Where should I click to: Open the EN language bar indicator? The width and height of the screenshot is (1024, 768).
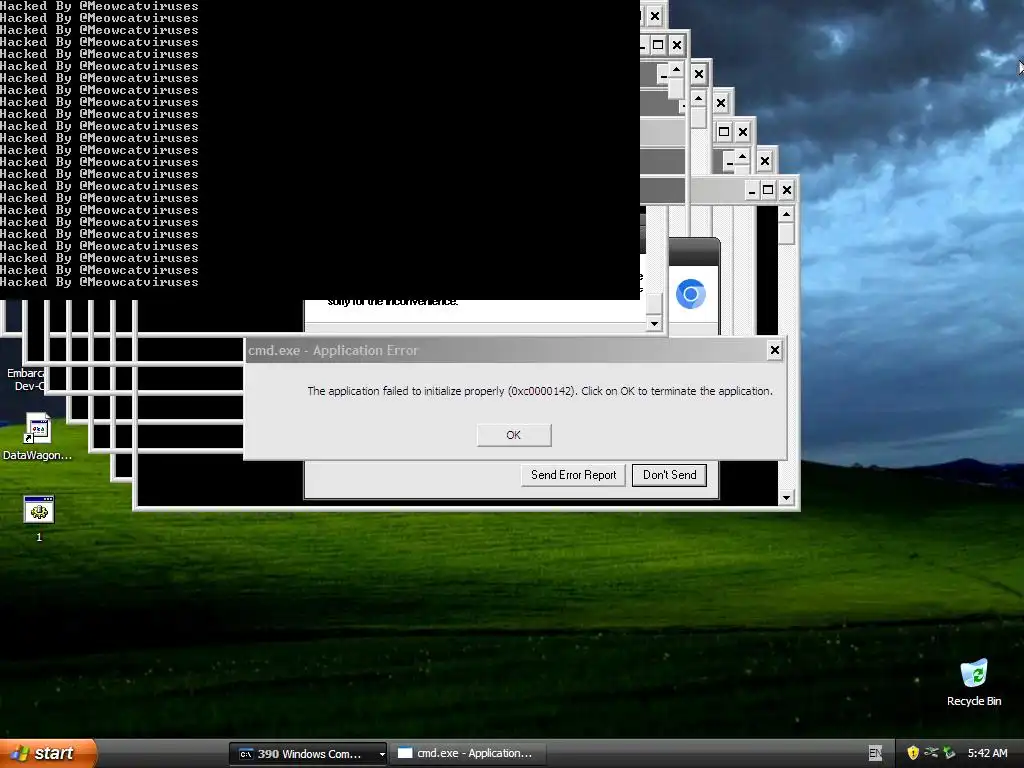(875, 754)
